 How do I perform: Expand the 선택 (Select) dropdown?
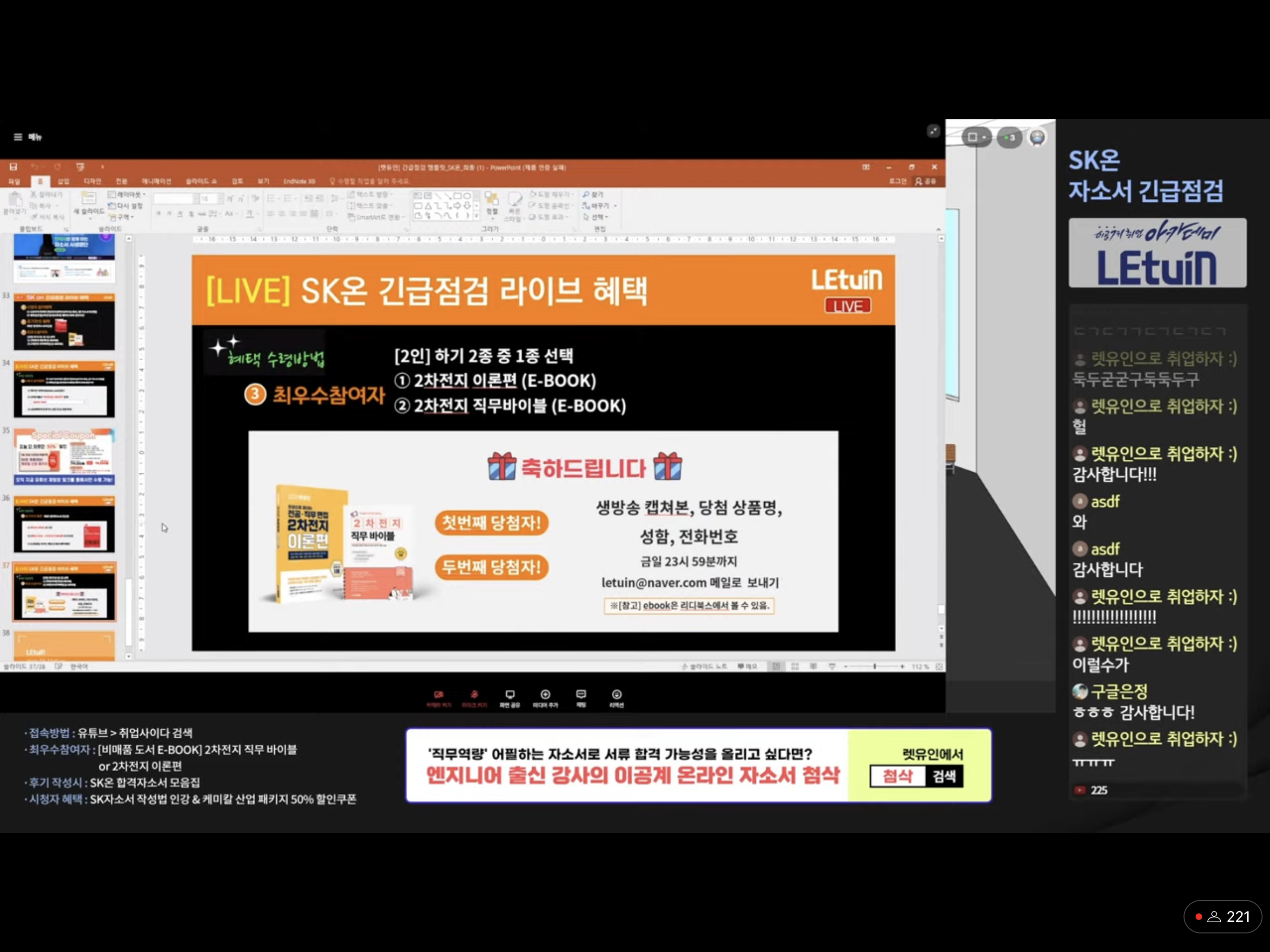(596, 217)
